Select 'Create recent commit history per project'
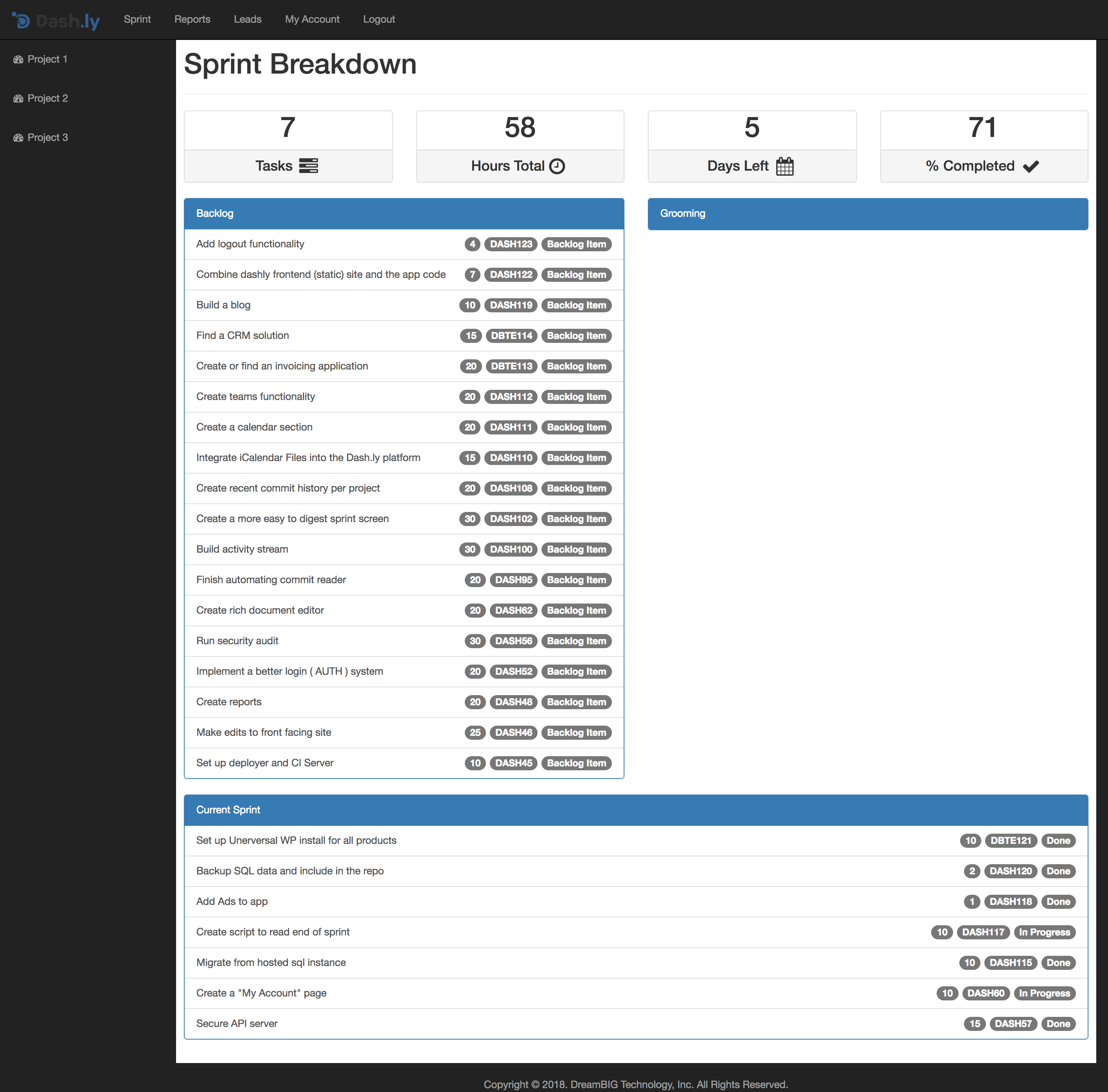This screenshot has width=1108, height=1092. pyautogui.click(x=404, y=488)
